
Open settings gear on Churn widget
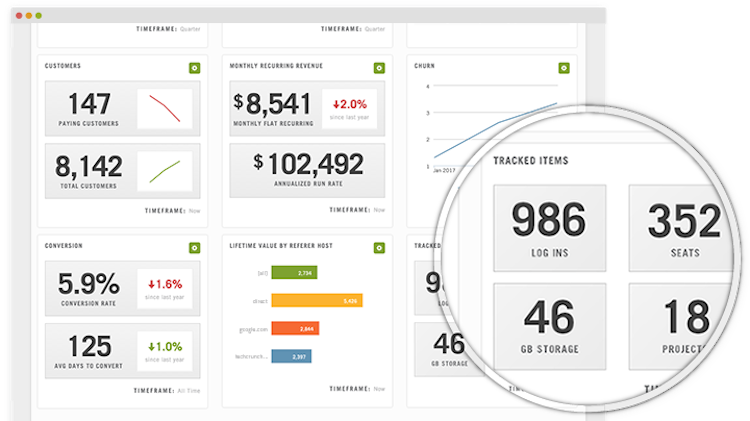pos(564,68)
